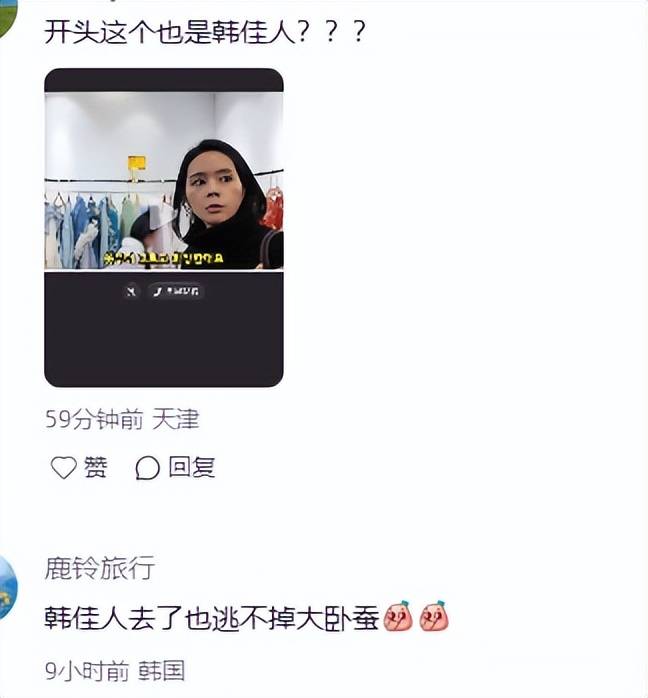Image resolution: width=648 pixels, height=698 pixels.
Task: Click the 9小时前 韩国 timestamp
Action: pyautogui.click(x=115, y=671)
